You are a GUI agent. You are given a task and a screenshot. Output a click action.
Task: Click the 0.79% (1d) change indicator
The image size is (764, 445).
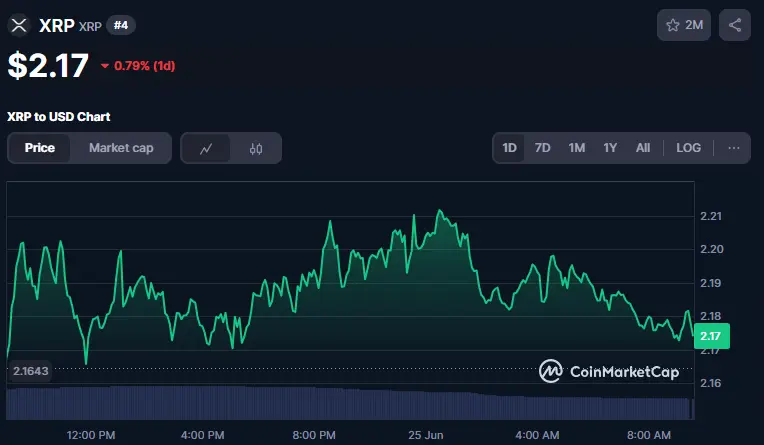click(138, 66)
